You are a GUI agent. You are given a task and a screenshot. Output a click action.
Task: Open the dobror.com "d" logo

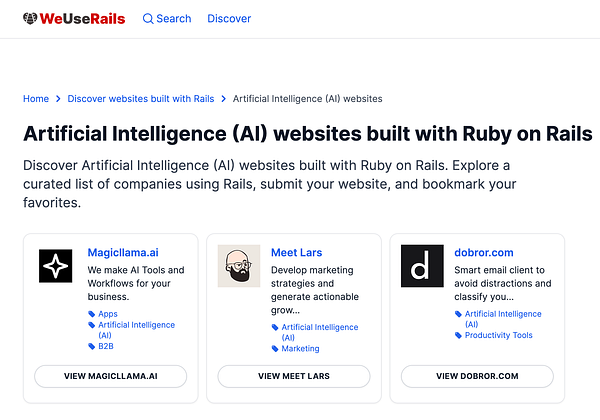click(422, 266)
